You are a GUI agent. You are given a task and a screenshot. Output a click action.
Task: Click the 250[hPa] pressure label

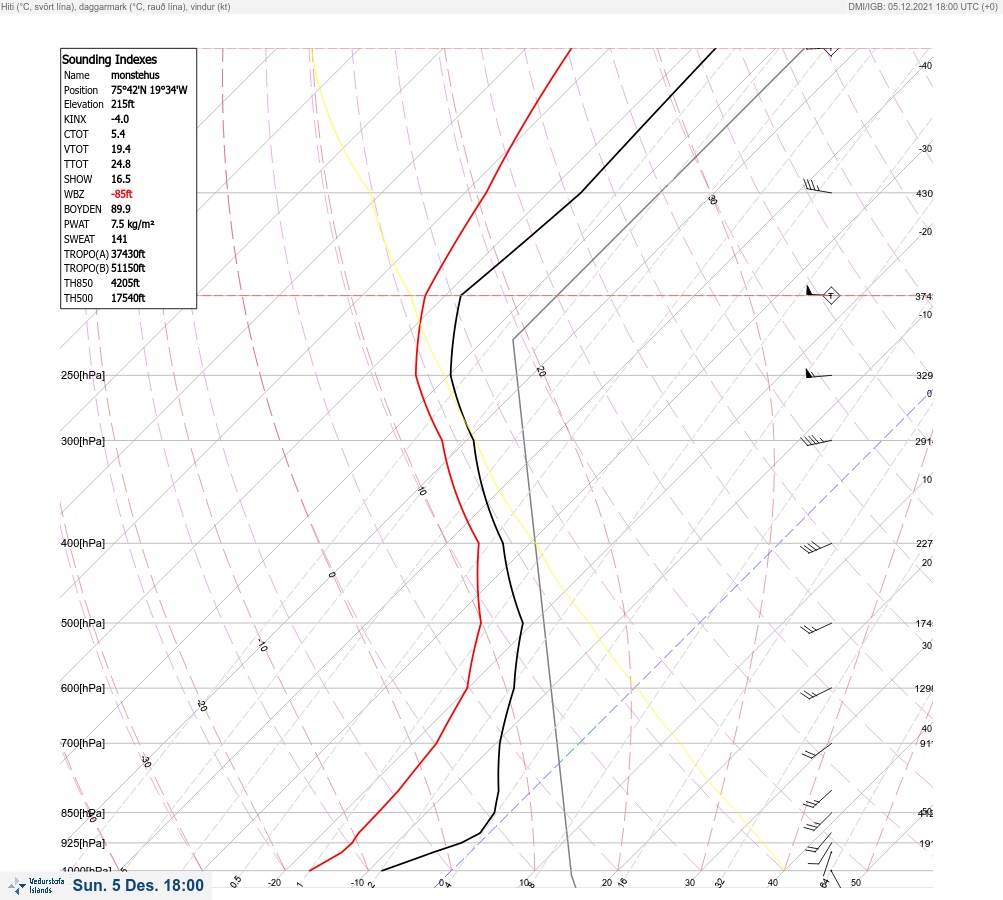[83, 375]
